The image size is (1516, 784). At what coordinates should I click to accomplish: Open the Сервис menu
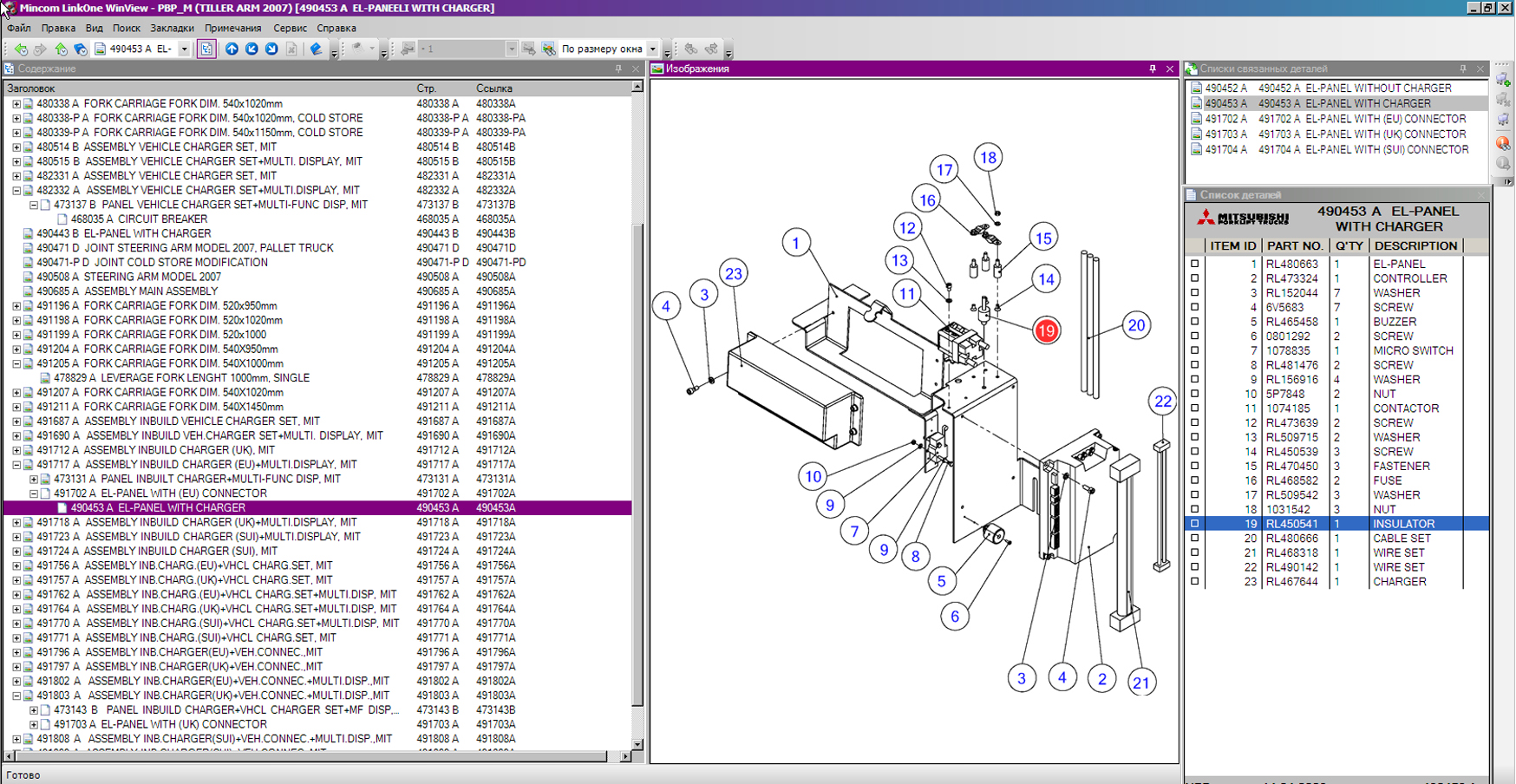click(290, 28)
